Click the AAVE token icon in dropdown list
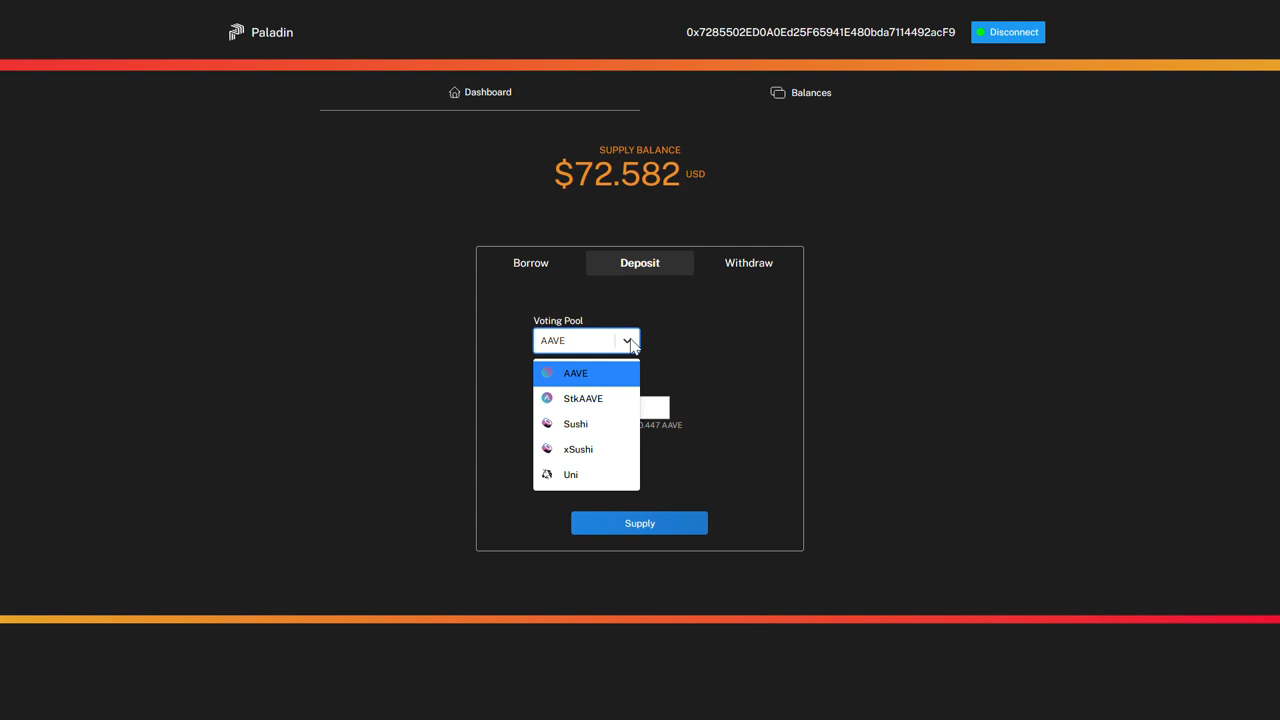 547,372
